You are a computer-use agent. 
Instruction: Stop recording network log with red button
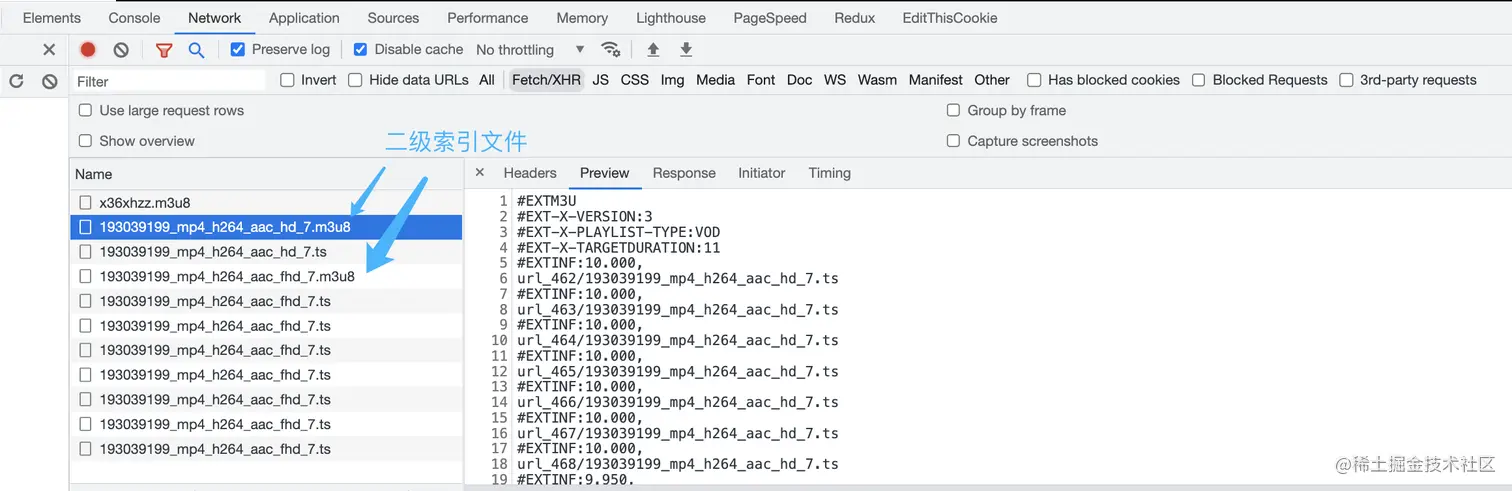coord(88,49)
